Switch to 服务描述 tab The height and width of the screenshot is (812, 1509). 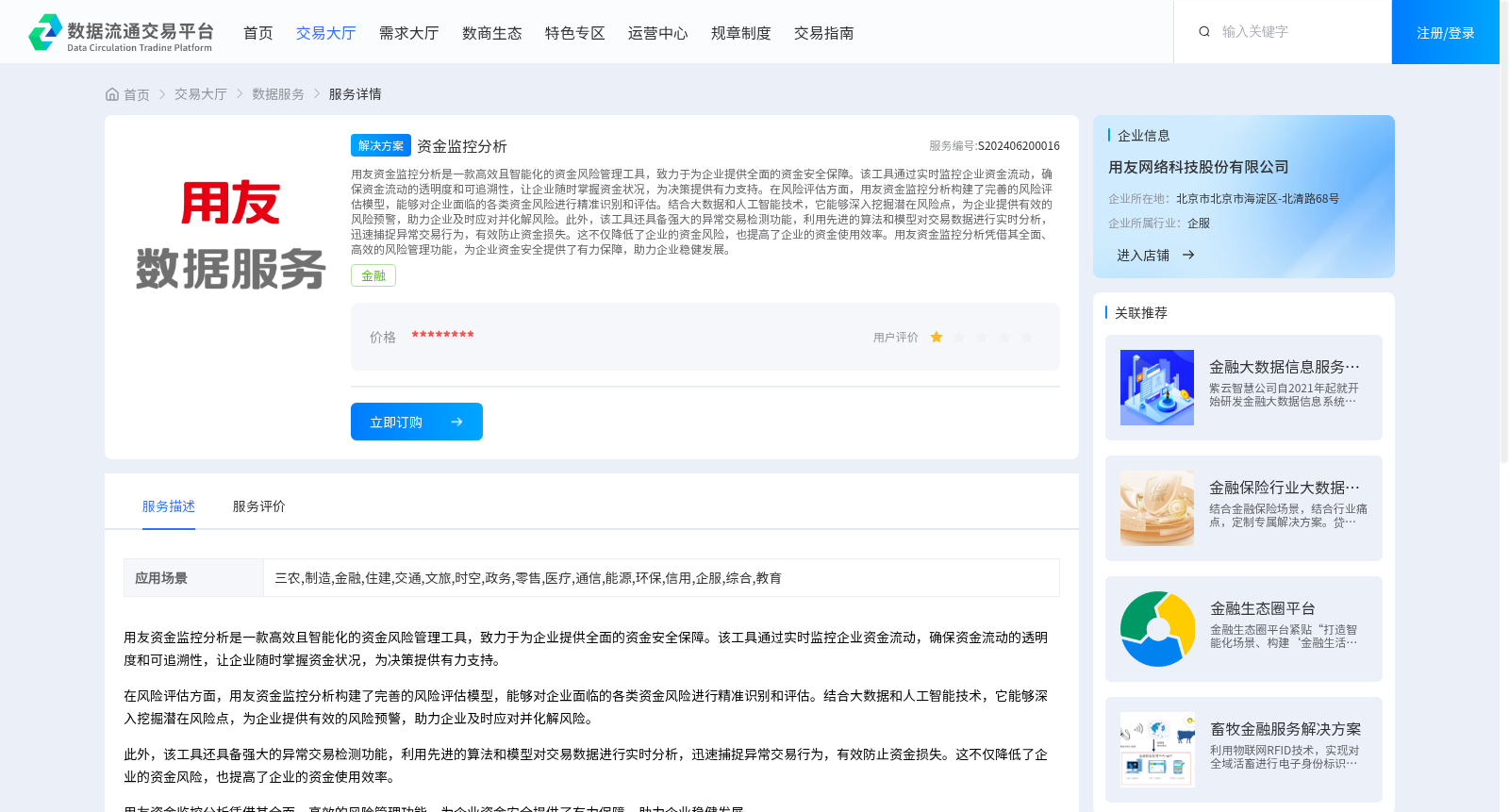point(169,506)
